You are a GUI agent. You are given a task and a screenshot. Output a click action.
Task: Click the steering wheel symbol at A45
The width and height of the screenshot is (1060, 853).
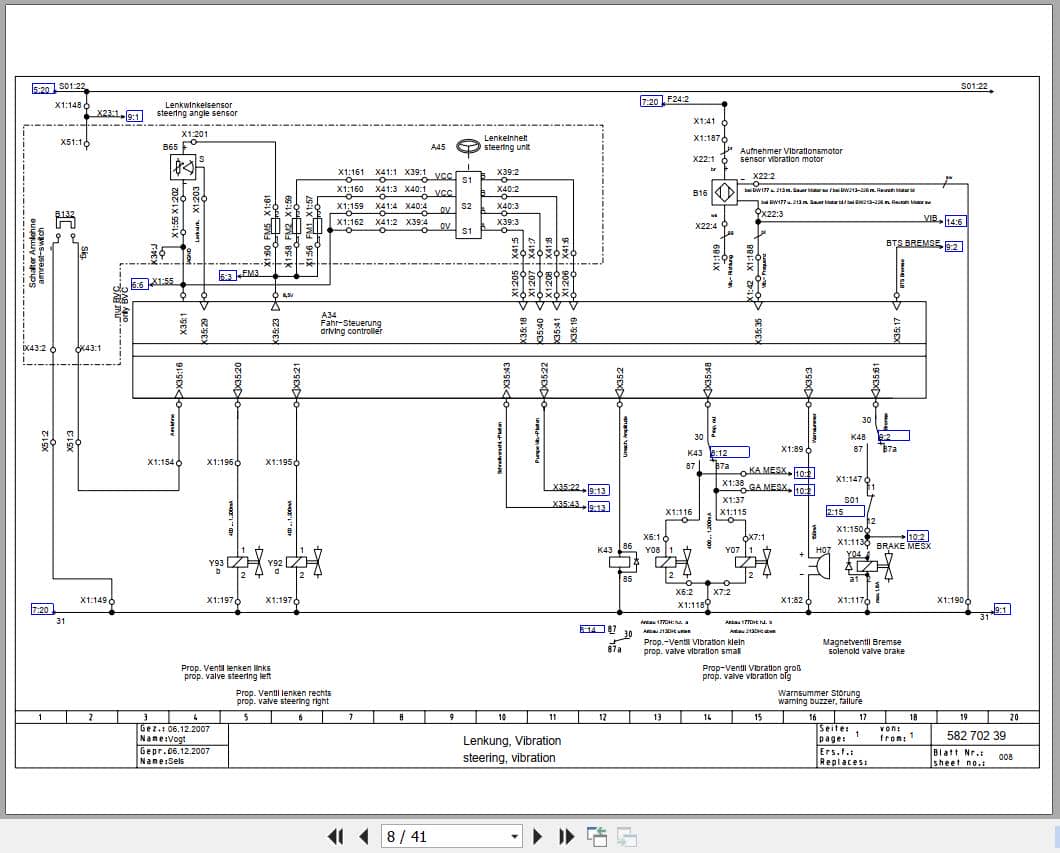point(468,146)
